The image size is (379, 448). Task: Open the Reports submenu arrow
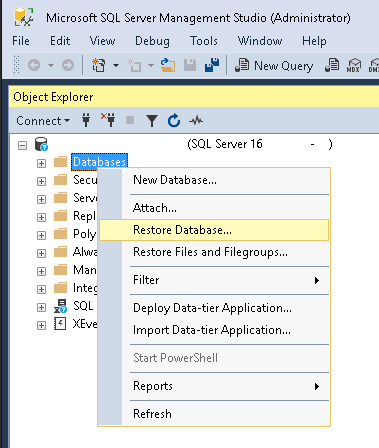[x=317, y=386]
